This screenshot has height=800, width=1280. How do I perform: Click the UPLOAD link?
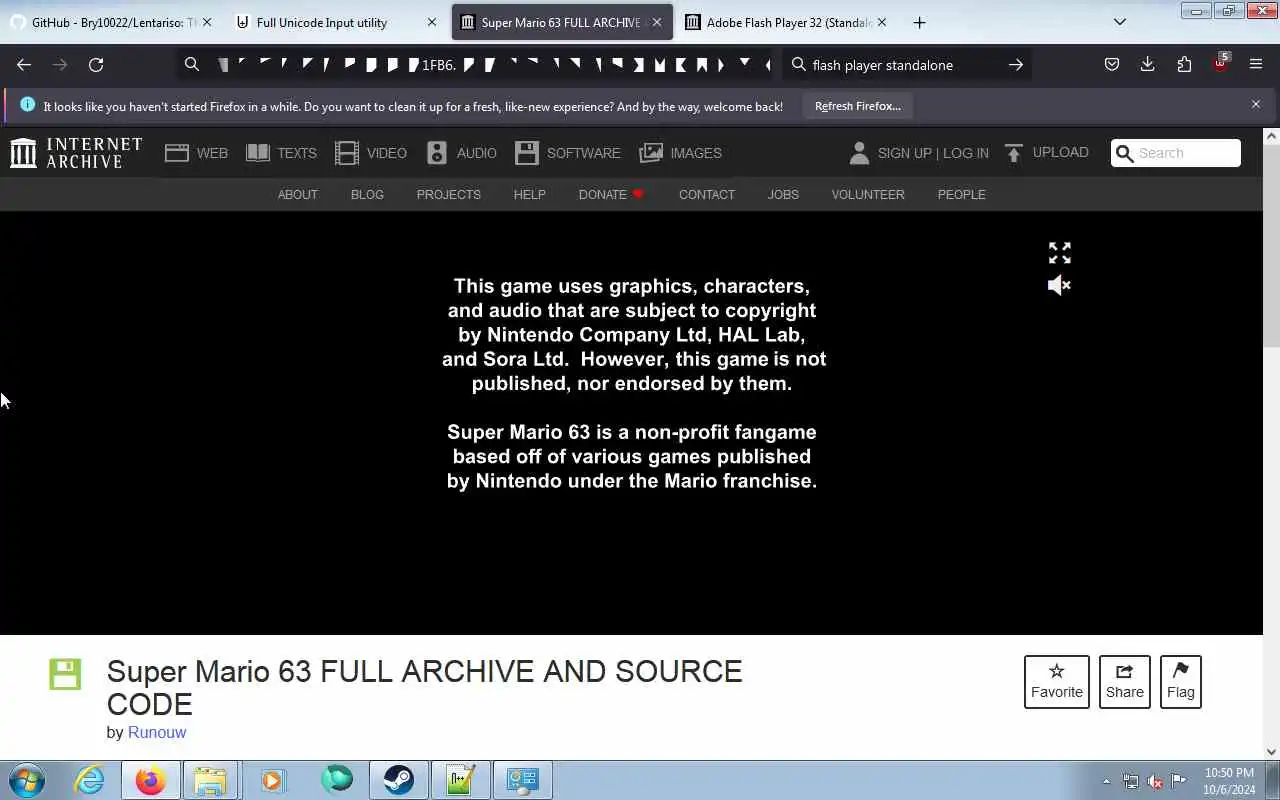[1060, 153]
